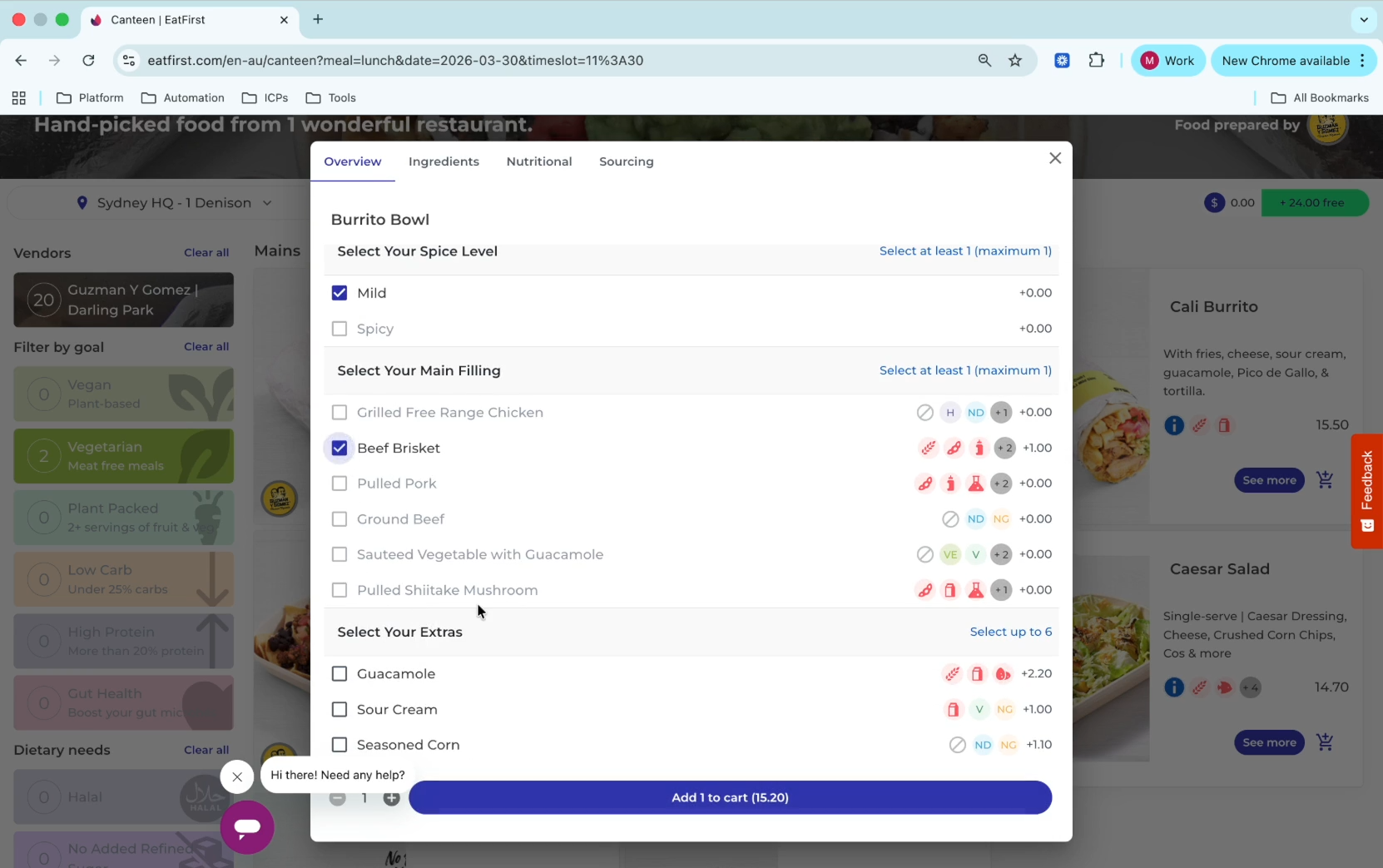Click See more for Cali Burrito

(1269, 480)
